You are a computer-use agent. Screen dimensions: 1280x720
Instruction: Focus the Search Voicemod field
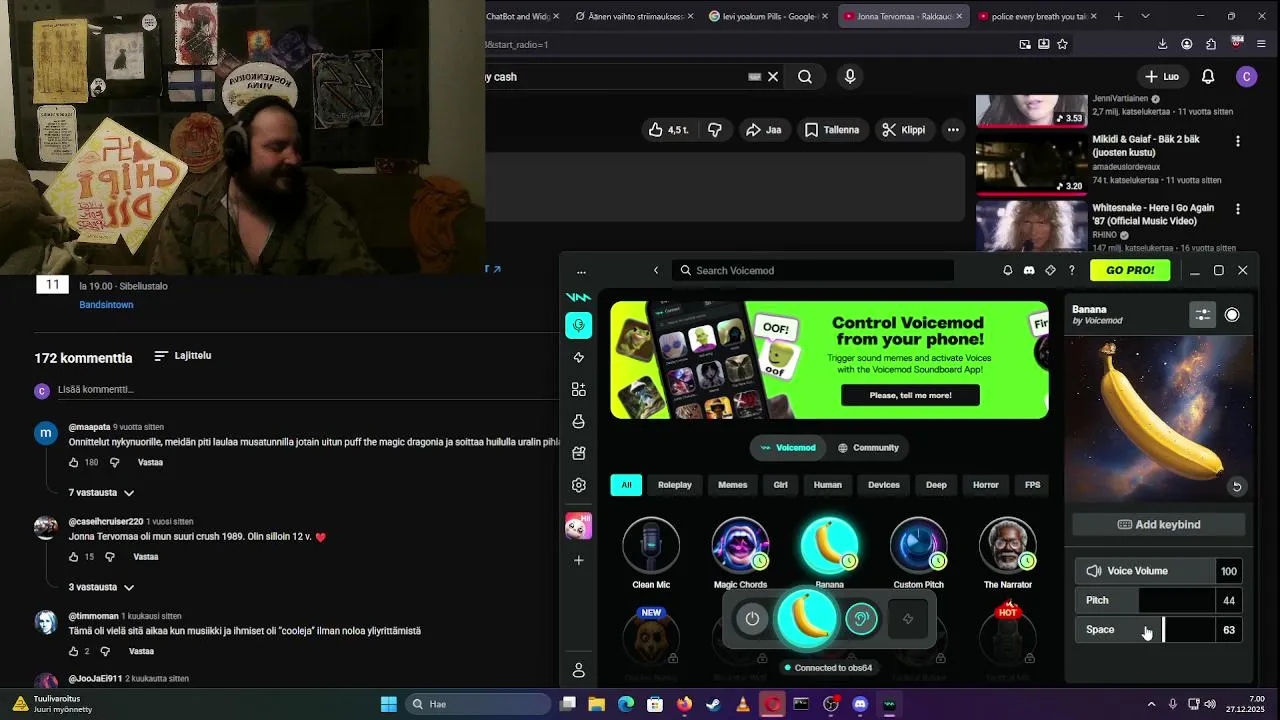(x=813, y=270)
